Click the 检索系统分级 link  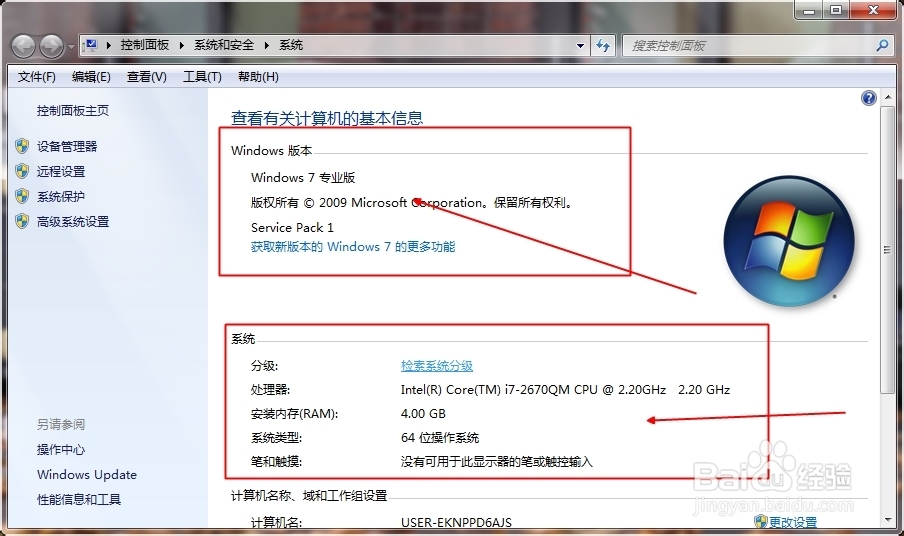click(x=437, y=365)
